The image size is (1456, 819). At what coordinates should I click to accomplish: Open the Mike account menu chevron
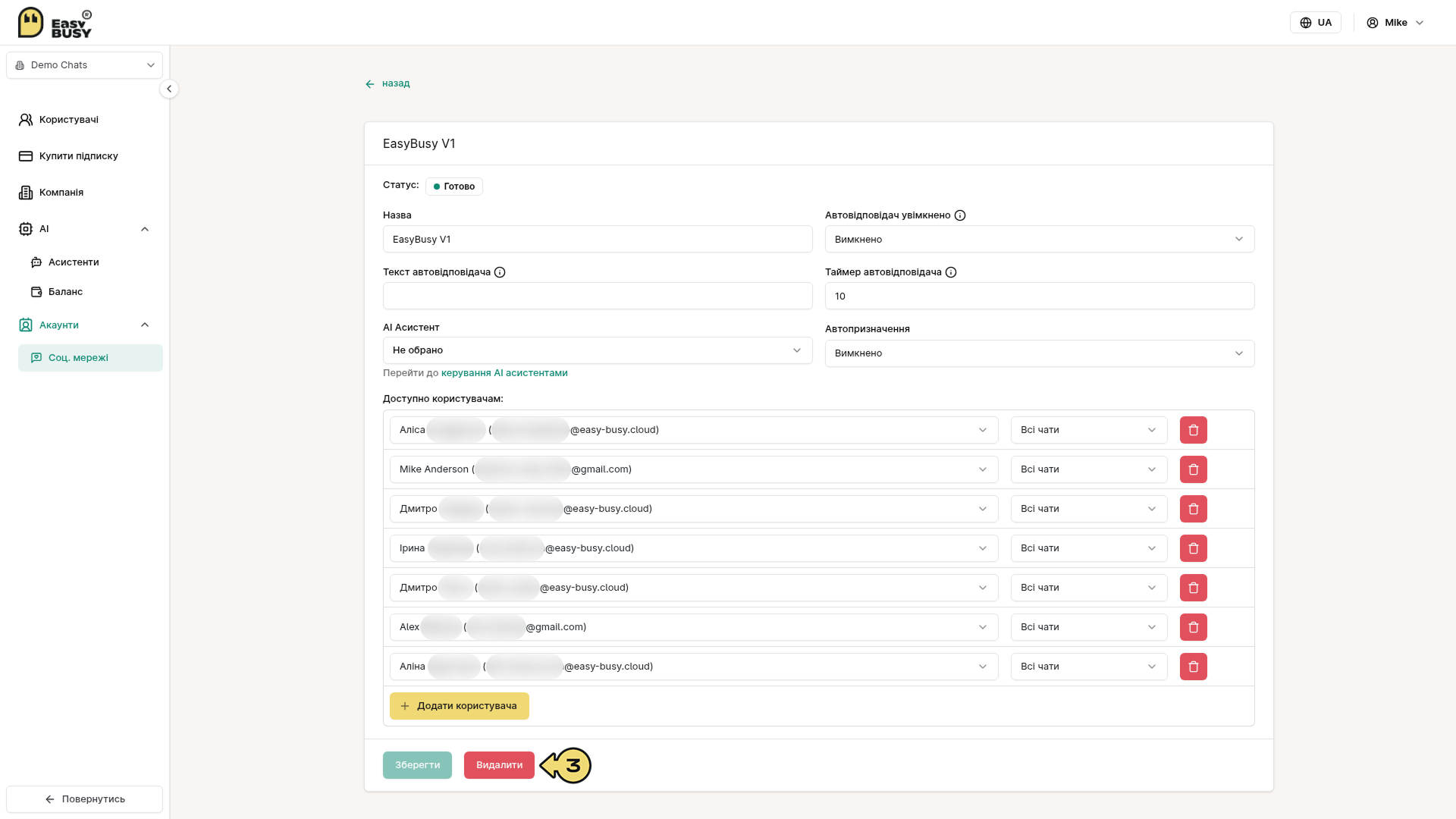point(1420,23)
